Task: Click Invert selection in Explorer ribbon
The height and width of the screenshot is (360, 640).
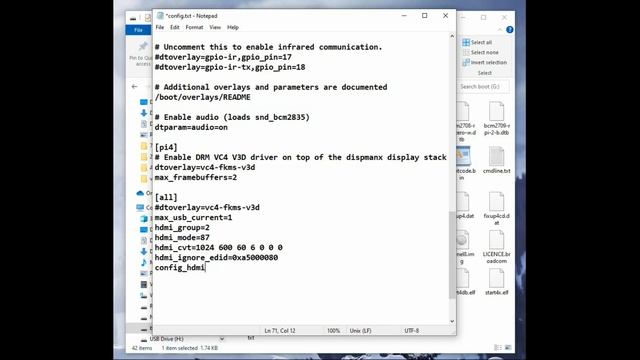Action: pyautogui.click(x=484, y=62)
